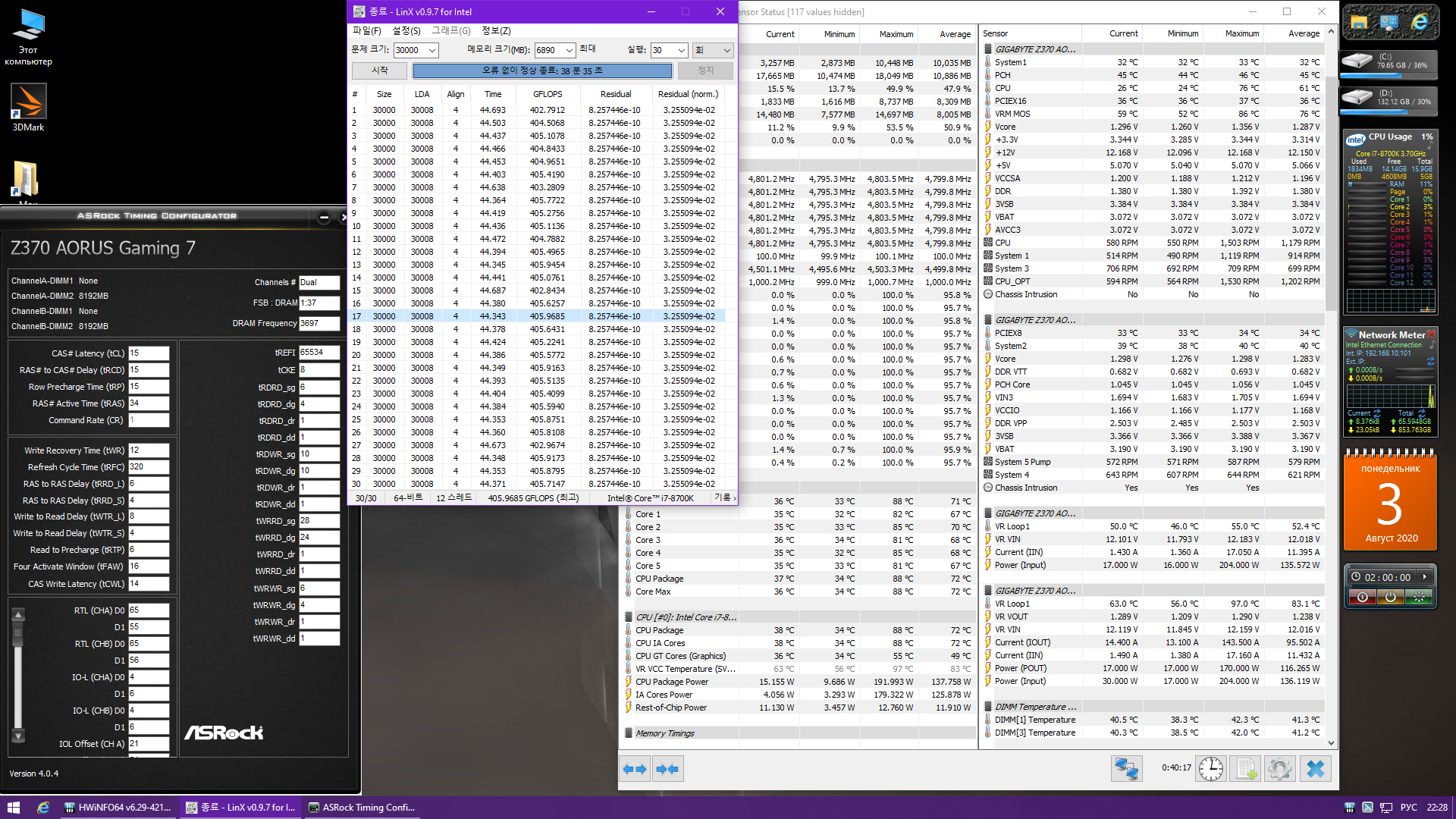
Task: Switch to ASRock Timing Configurator taskbar button
Action: tap(362, 808)
